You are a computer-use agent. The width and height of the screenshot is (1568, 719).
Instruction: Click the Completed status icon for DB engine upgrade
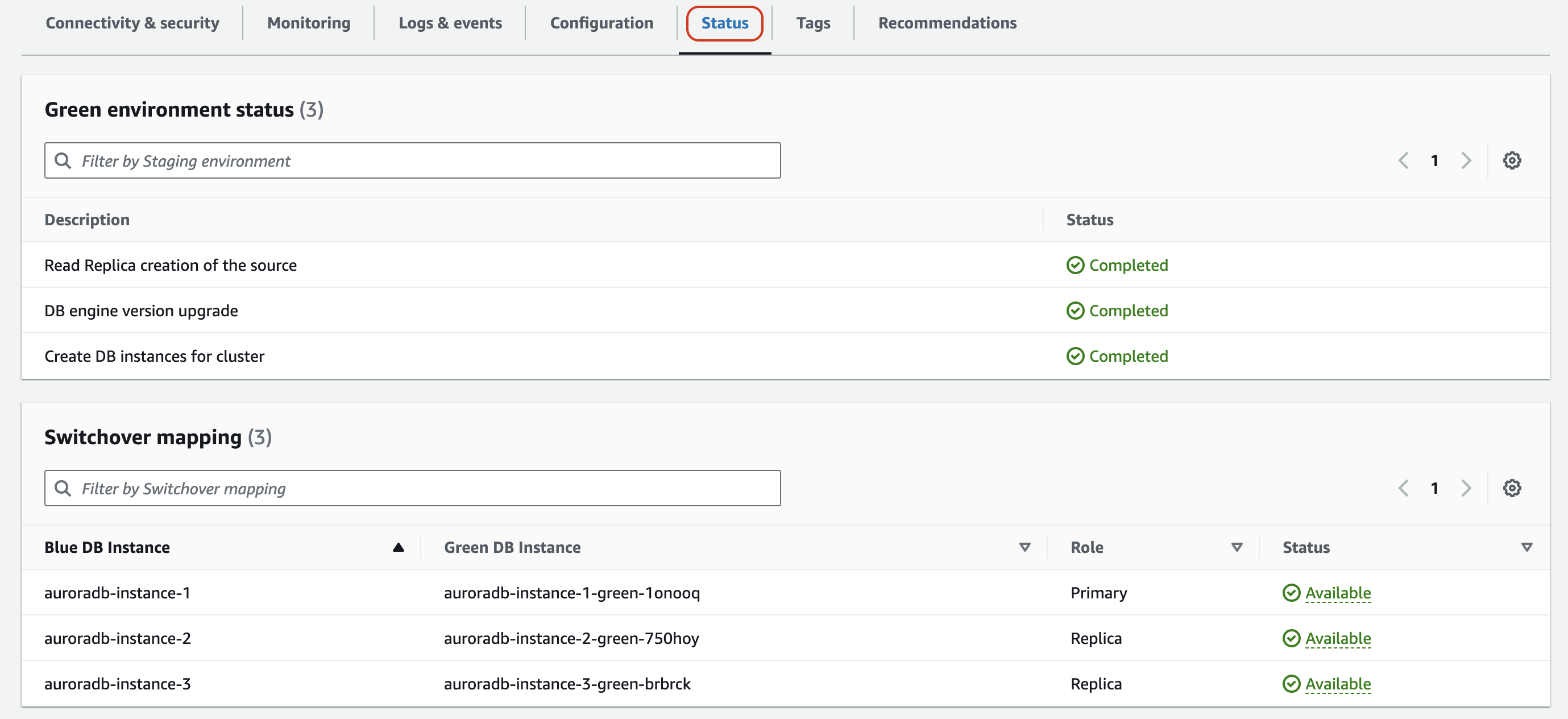1074,310
